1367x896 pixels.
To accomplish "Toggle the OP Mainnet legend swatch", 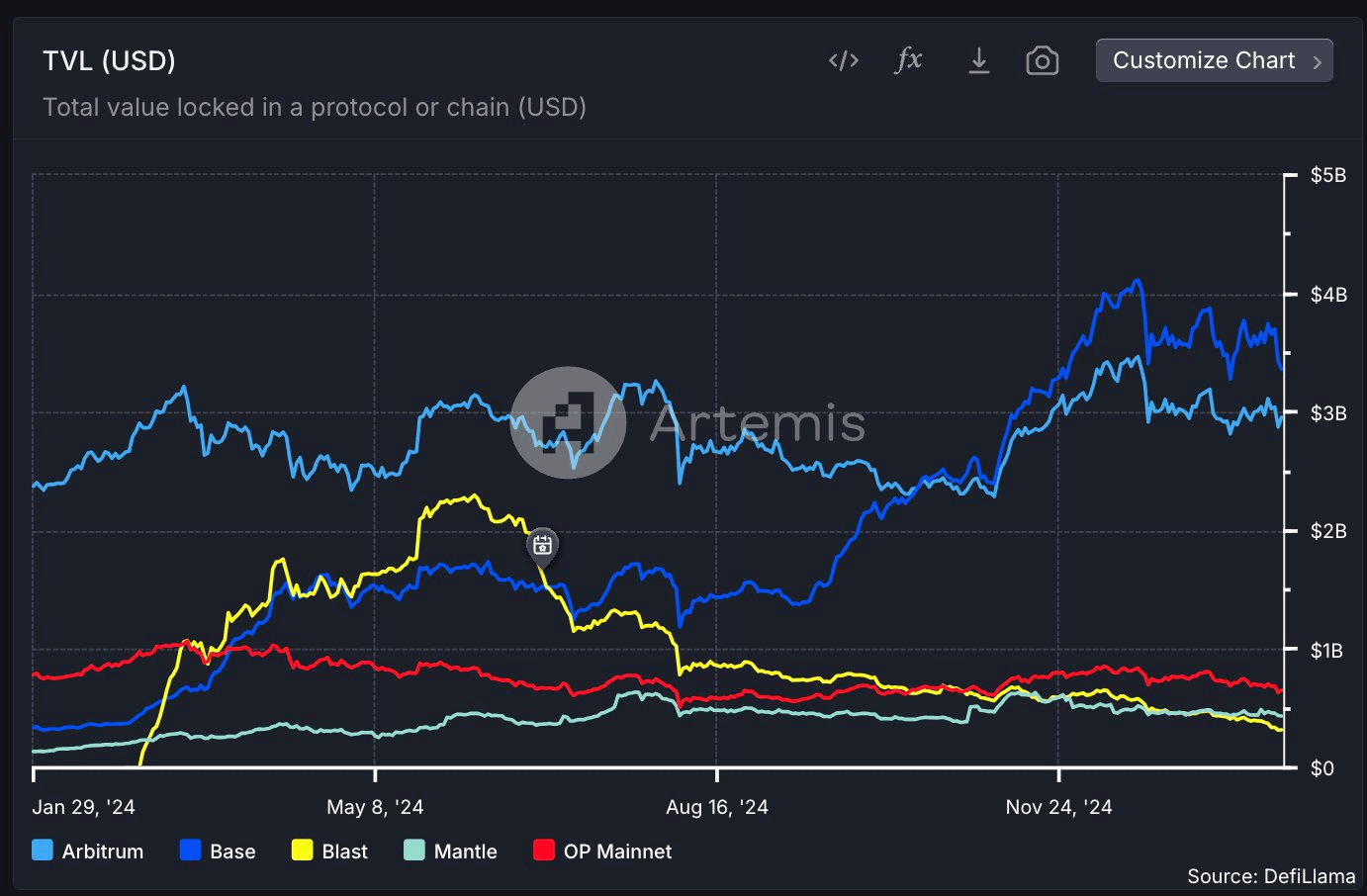I will (544, 851).
